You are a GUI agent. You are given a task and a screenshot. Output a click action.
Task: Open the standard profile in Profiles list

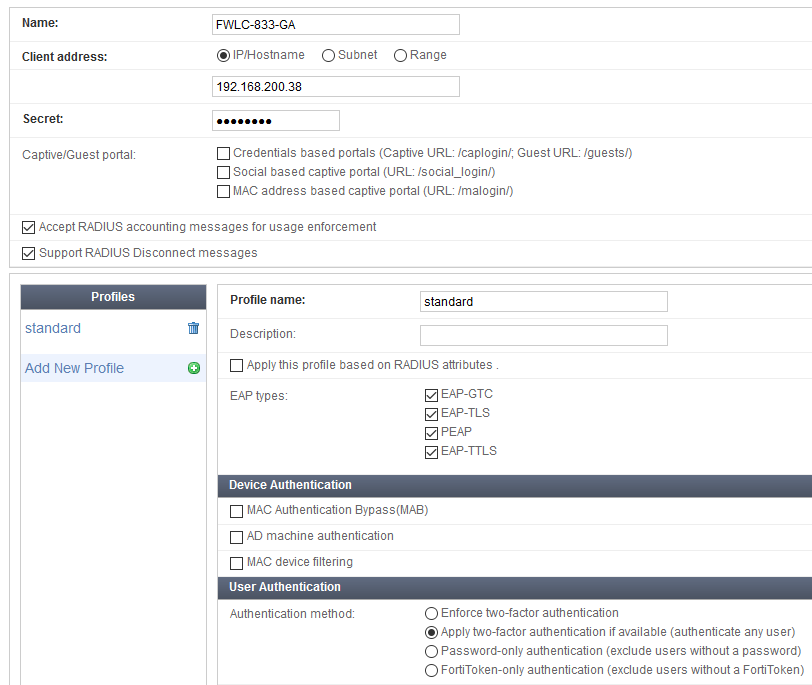(53, 328)
